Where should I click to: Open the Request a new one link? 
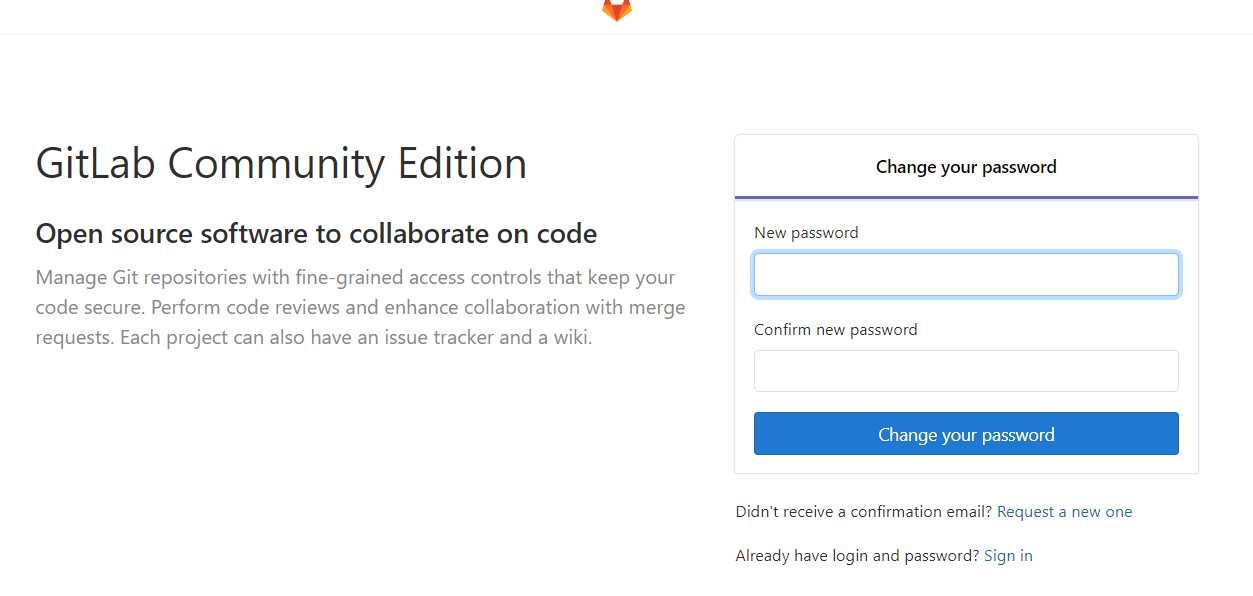pyautogui.click(x=1064, y=512)
